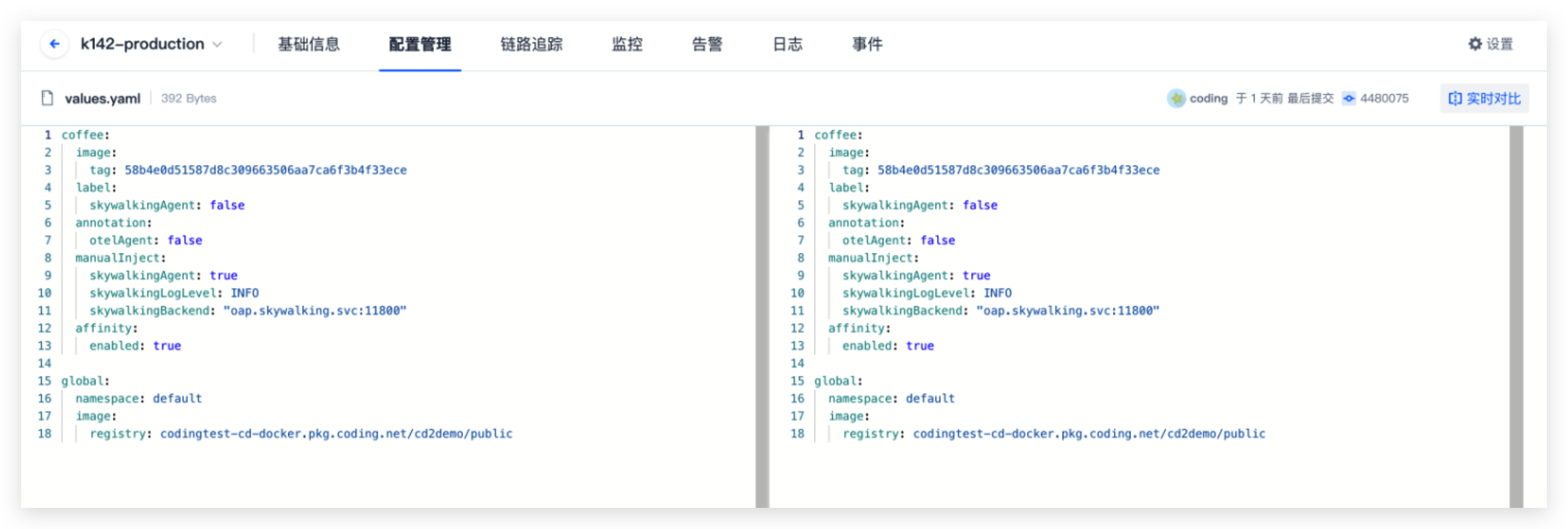Click left pane tag hash value
The height and width of the screenshot is (529, 1568).
(x=266, y=170)
